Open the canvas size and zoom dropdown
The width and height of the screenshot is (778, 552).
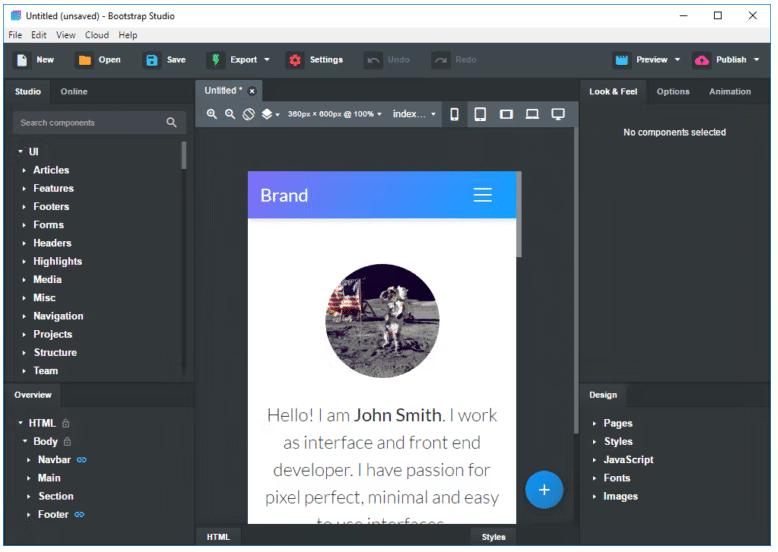[335, 114]
